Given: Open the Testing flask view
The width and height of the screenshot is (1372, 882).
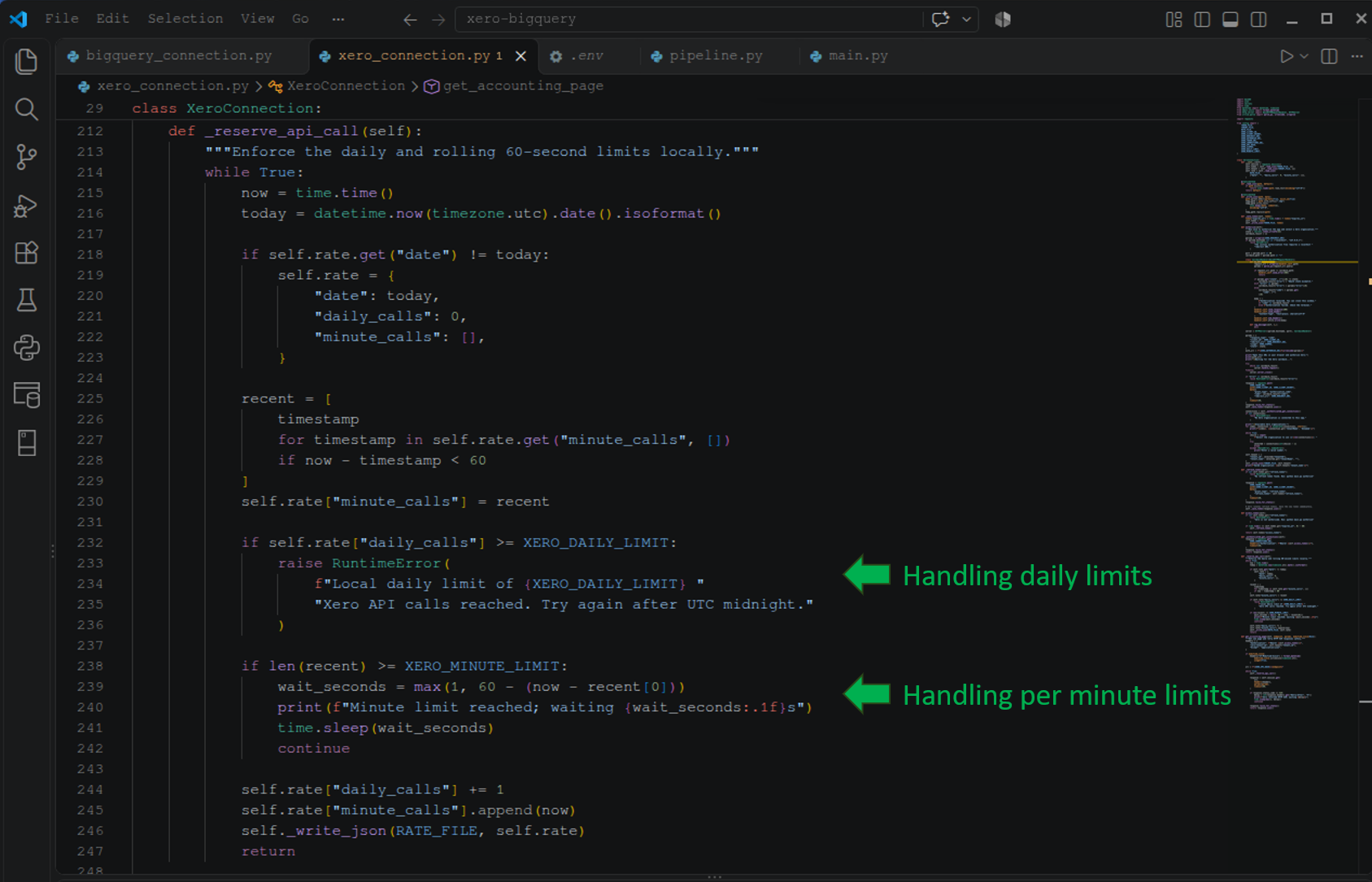Looking at the screenshot, I should (26, 300).
